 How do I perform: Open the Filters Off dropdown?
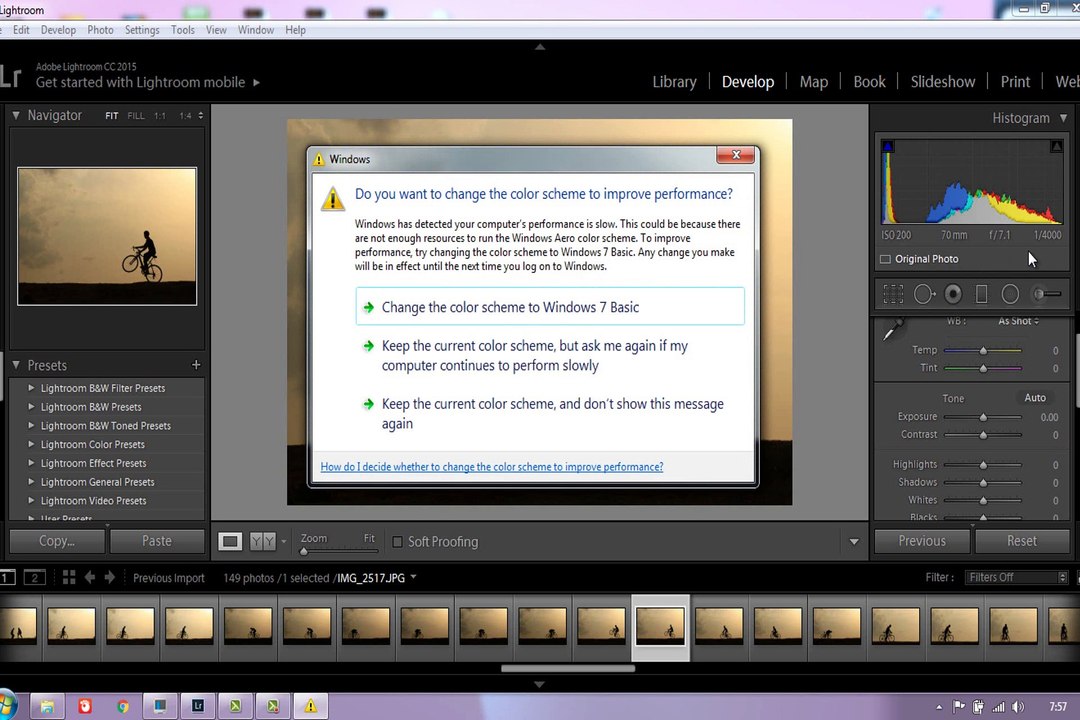coord(1016,577)
